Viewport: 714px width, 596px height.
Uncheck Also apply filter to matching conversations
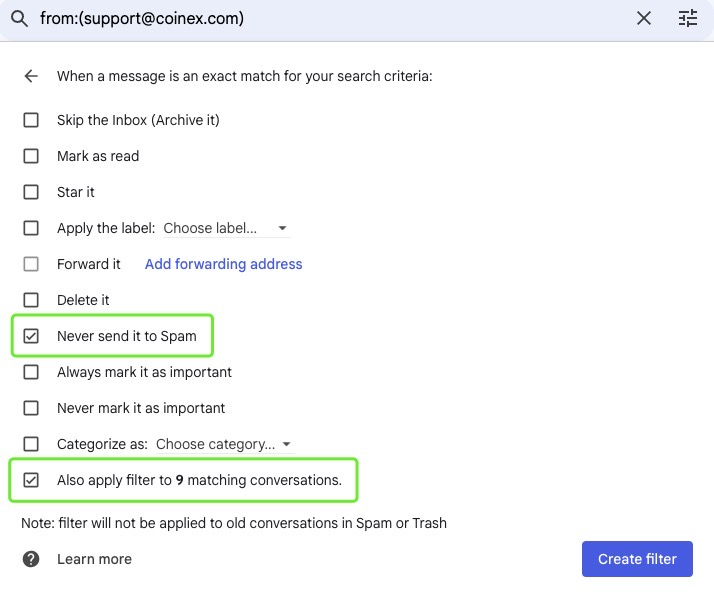31,480
